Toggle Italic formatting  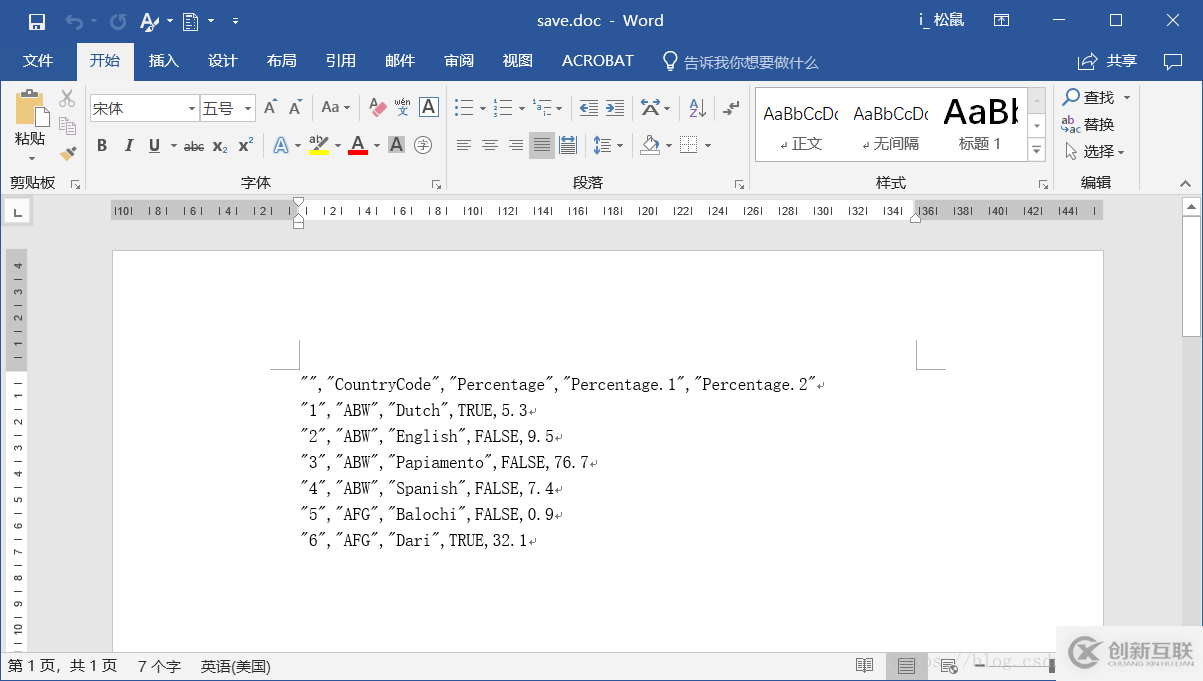point(128,146)
